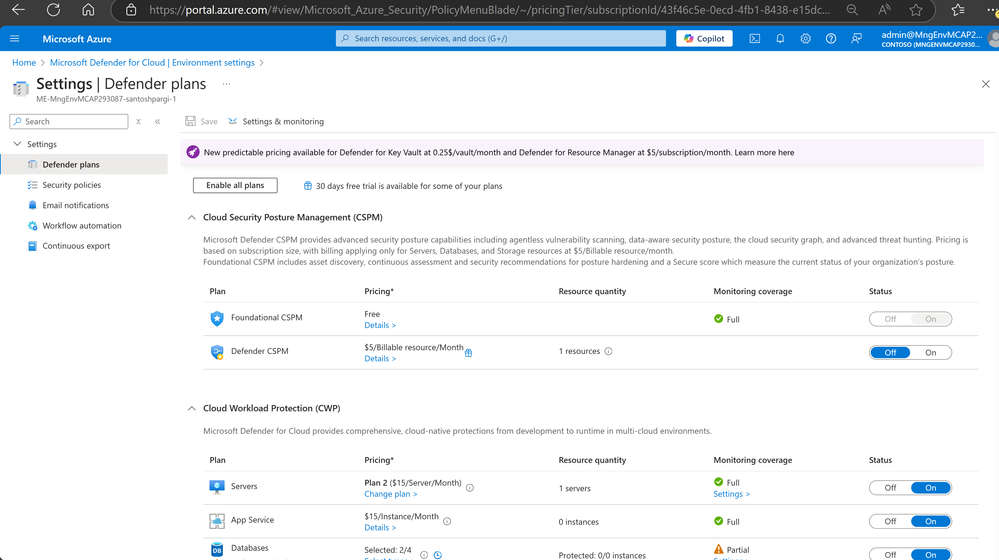Open the ellipsis menu next to Defender plans title

pos(226,84)
